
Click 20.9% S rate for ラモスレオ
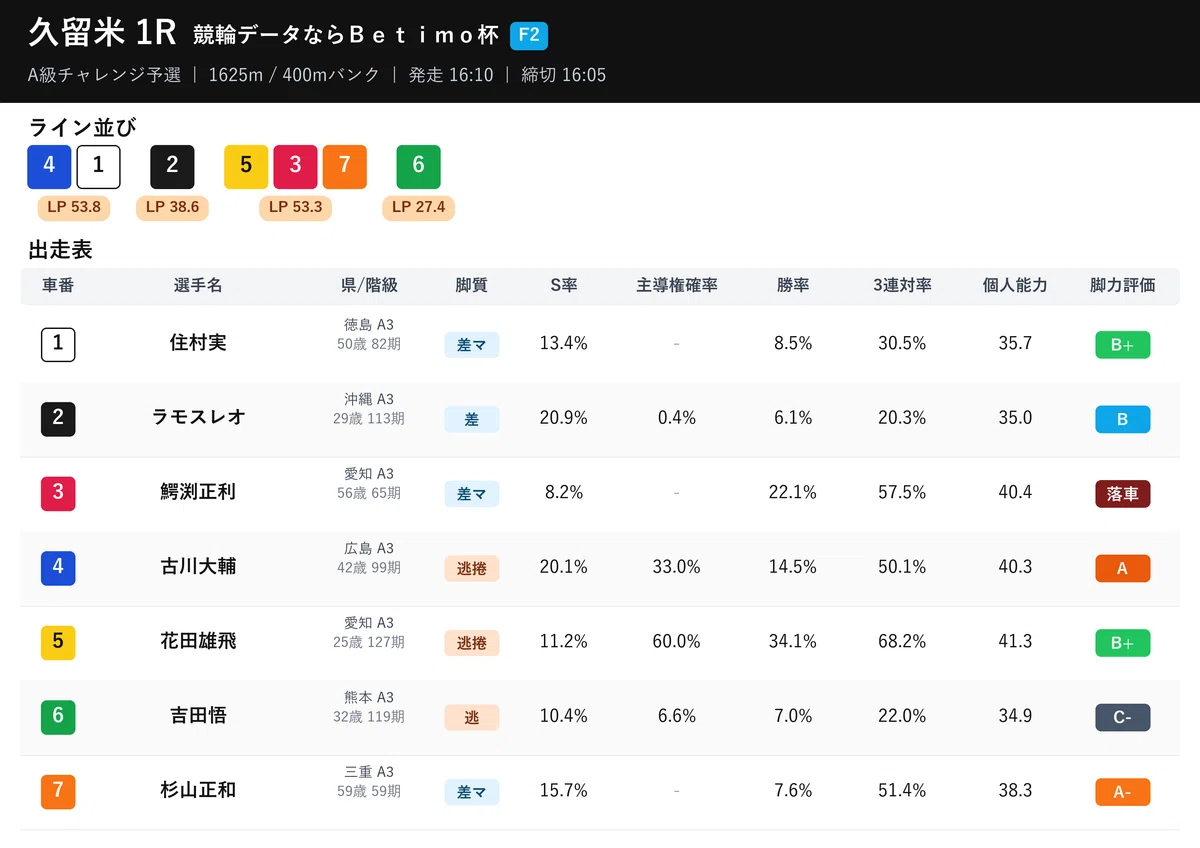564,417
